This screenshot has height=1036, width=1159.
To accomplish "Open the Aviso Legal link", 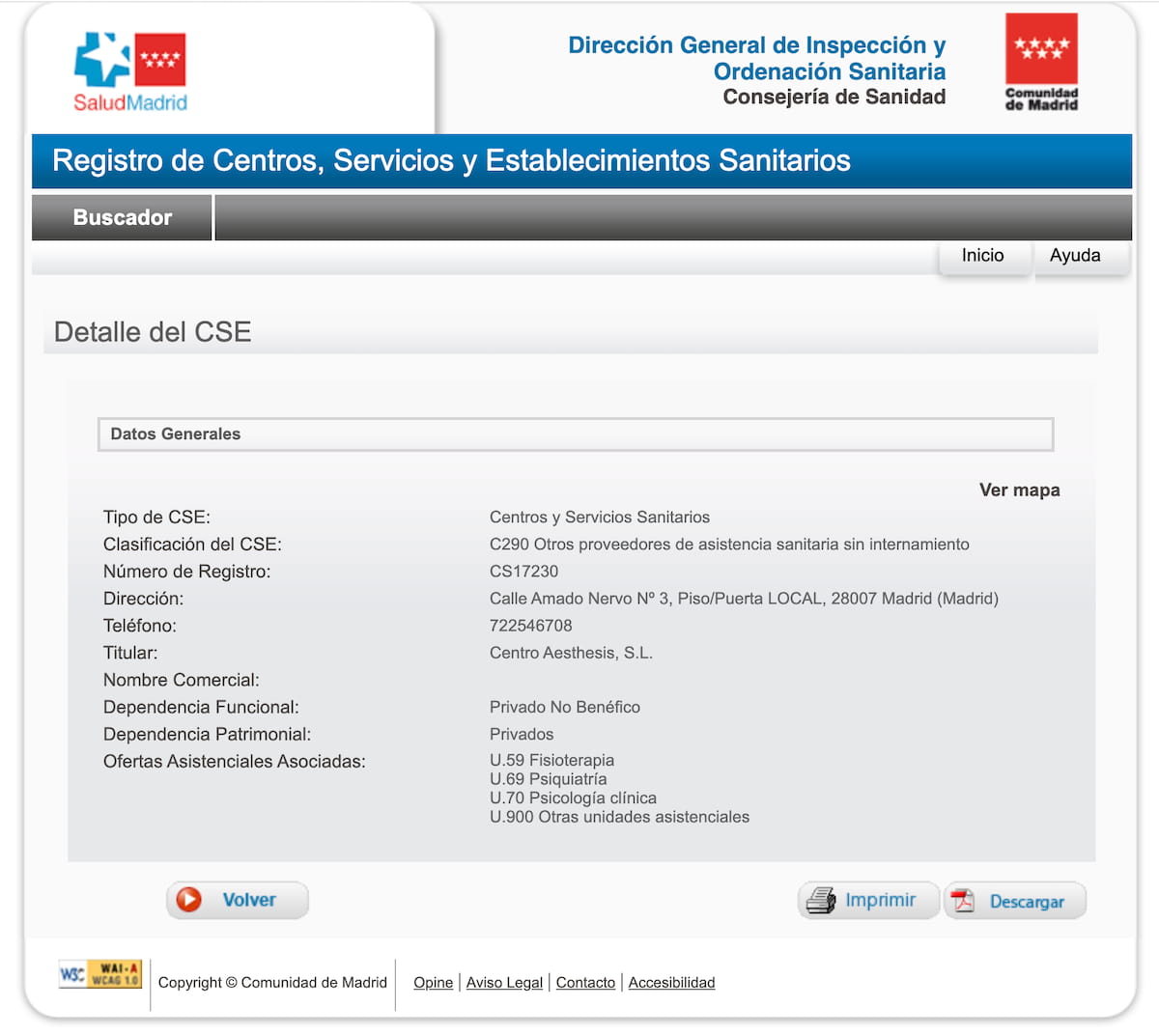I will (x=504, y=983).
